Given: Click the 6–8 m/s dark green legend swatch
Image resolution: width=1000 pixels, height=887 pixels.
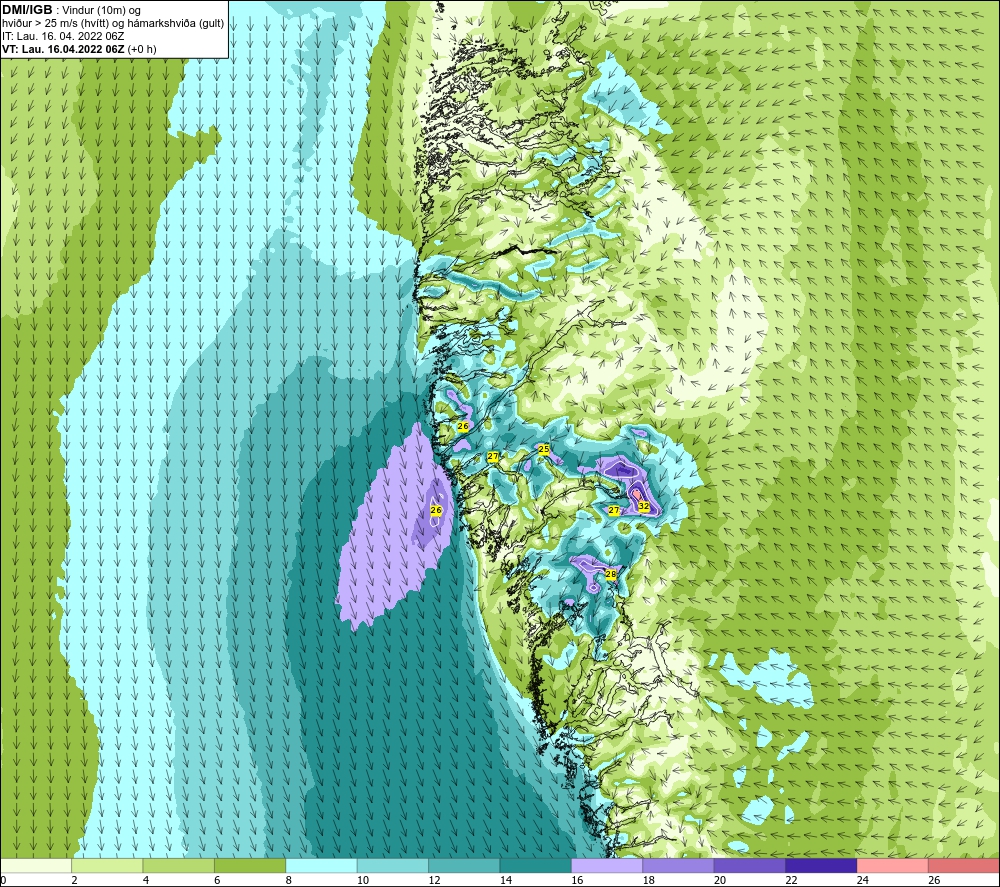Looking at the screenshot, I should 250,865.
